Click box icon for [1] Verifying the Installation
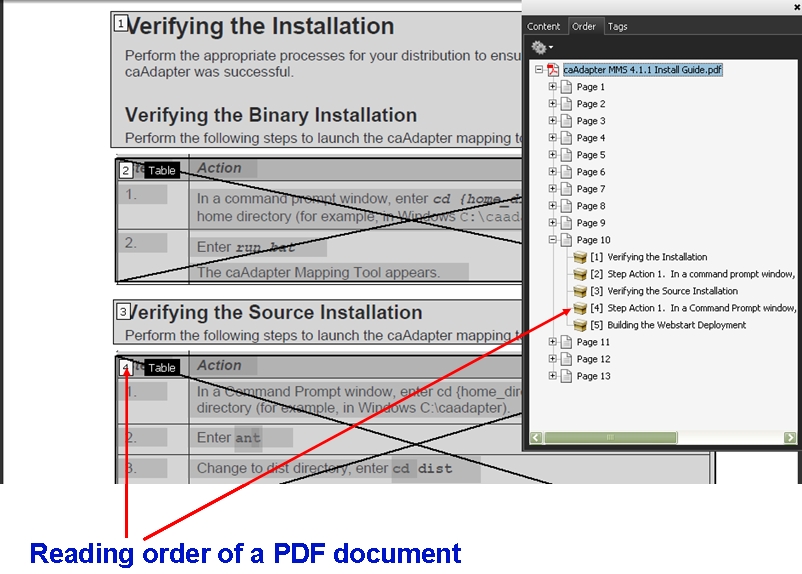This screenshot has width=802, height=574. click(x=580, y=257)
